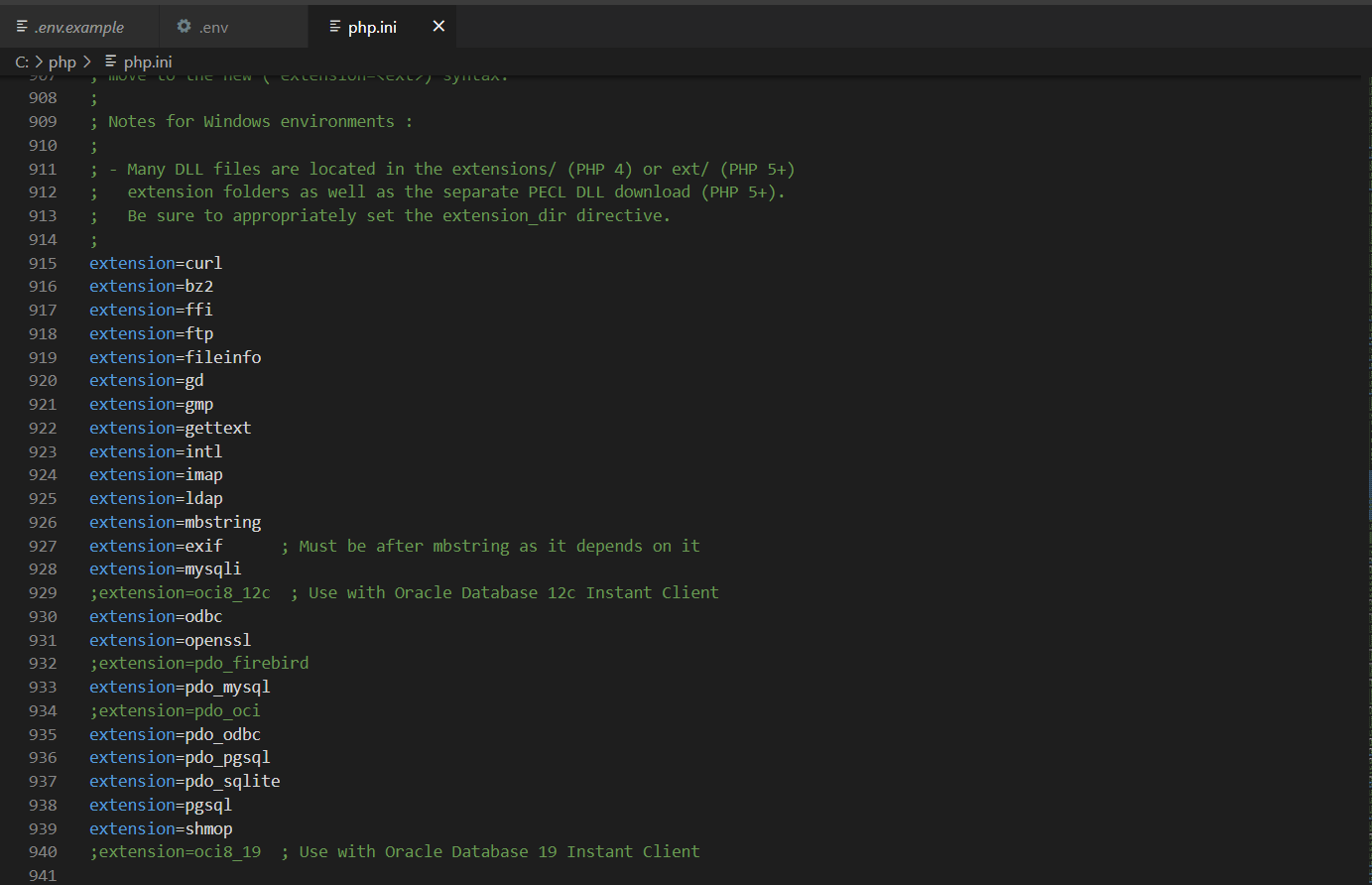Open the C: breadcrumb dropdown
The width and height of the screenshot is (1372, 885).
click(x=21, y=61)
